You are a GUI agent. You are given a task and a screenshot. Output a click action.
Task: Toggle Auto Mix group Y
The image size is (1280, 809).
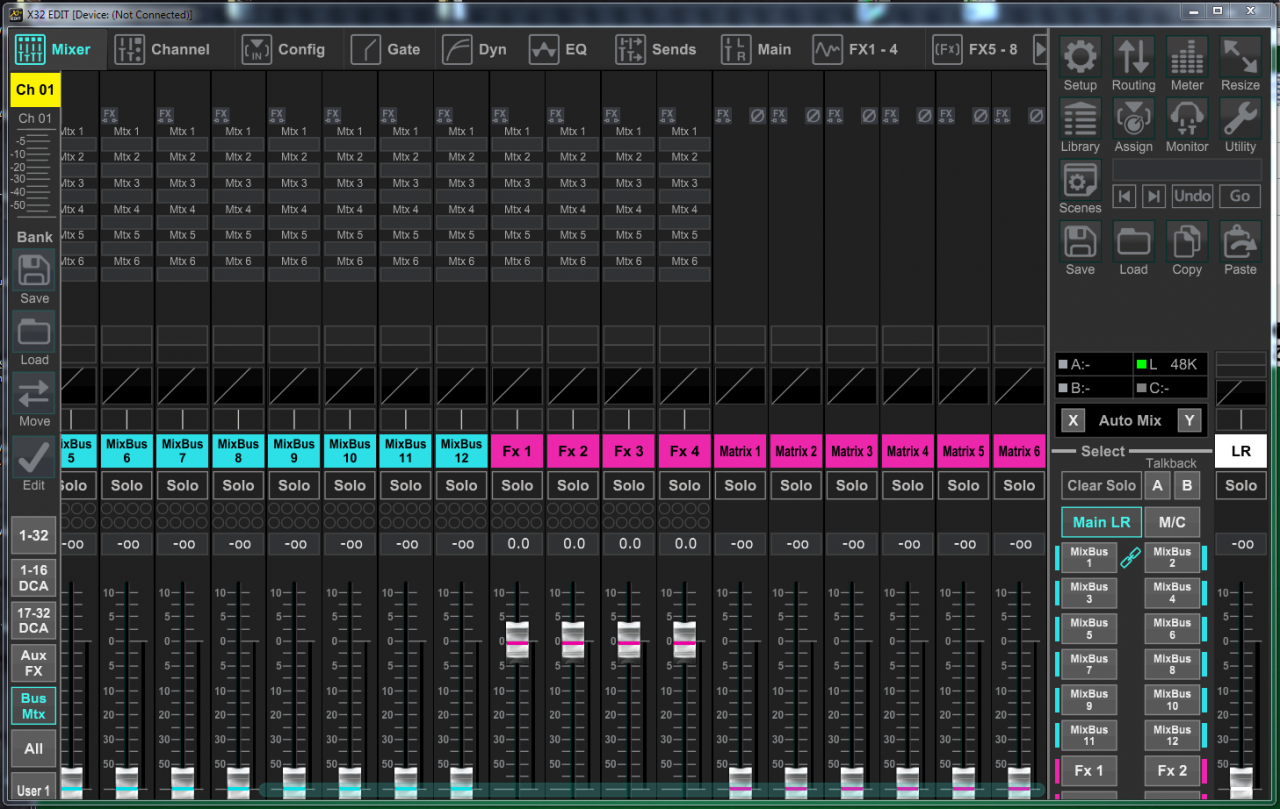point(1189,421)
